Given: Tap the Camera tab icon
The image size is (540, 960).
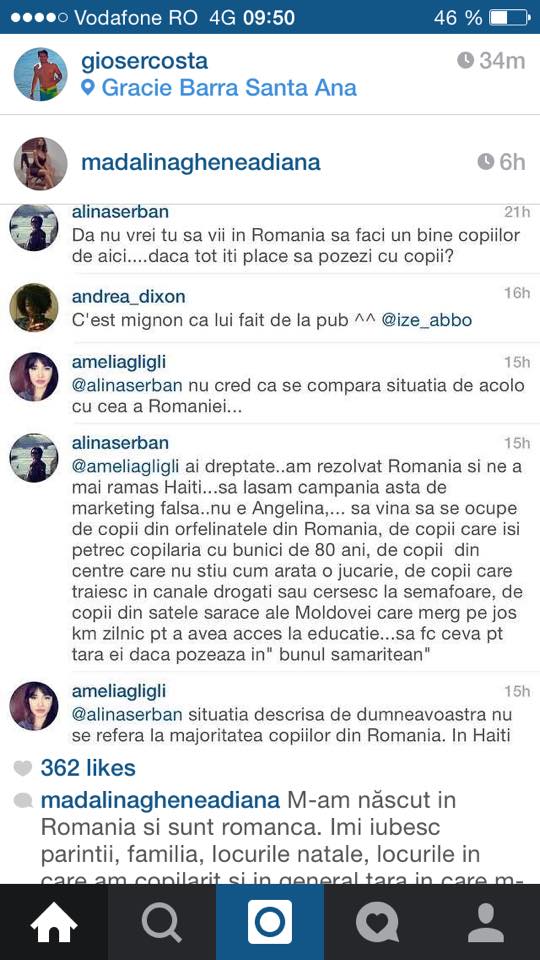Looking at the screenshot, I should [x=270, y=922].
